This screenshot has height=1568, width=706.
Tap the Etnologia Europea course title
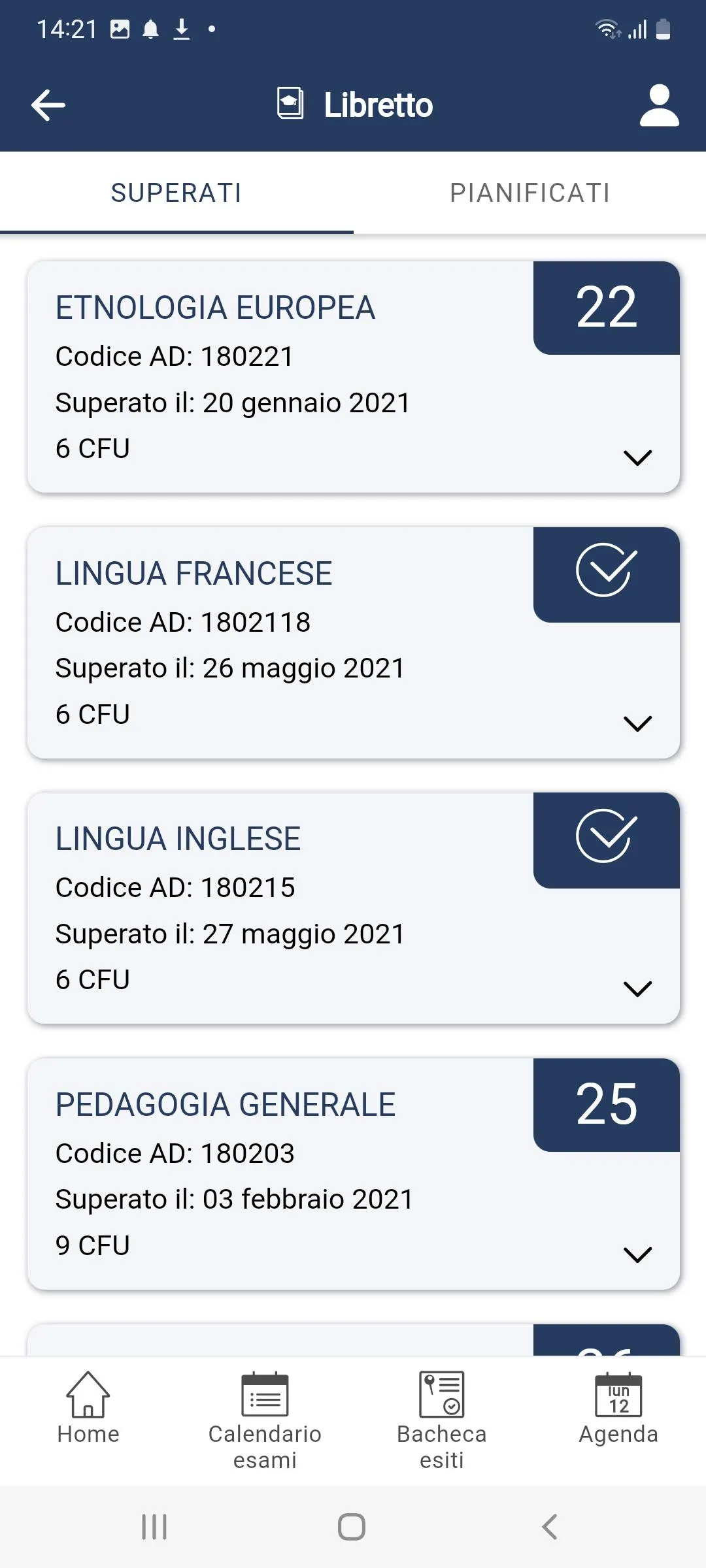click(x=216, y=308)
